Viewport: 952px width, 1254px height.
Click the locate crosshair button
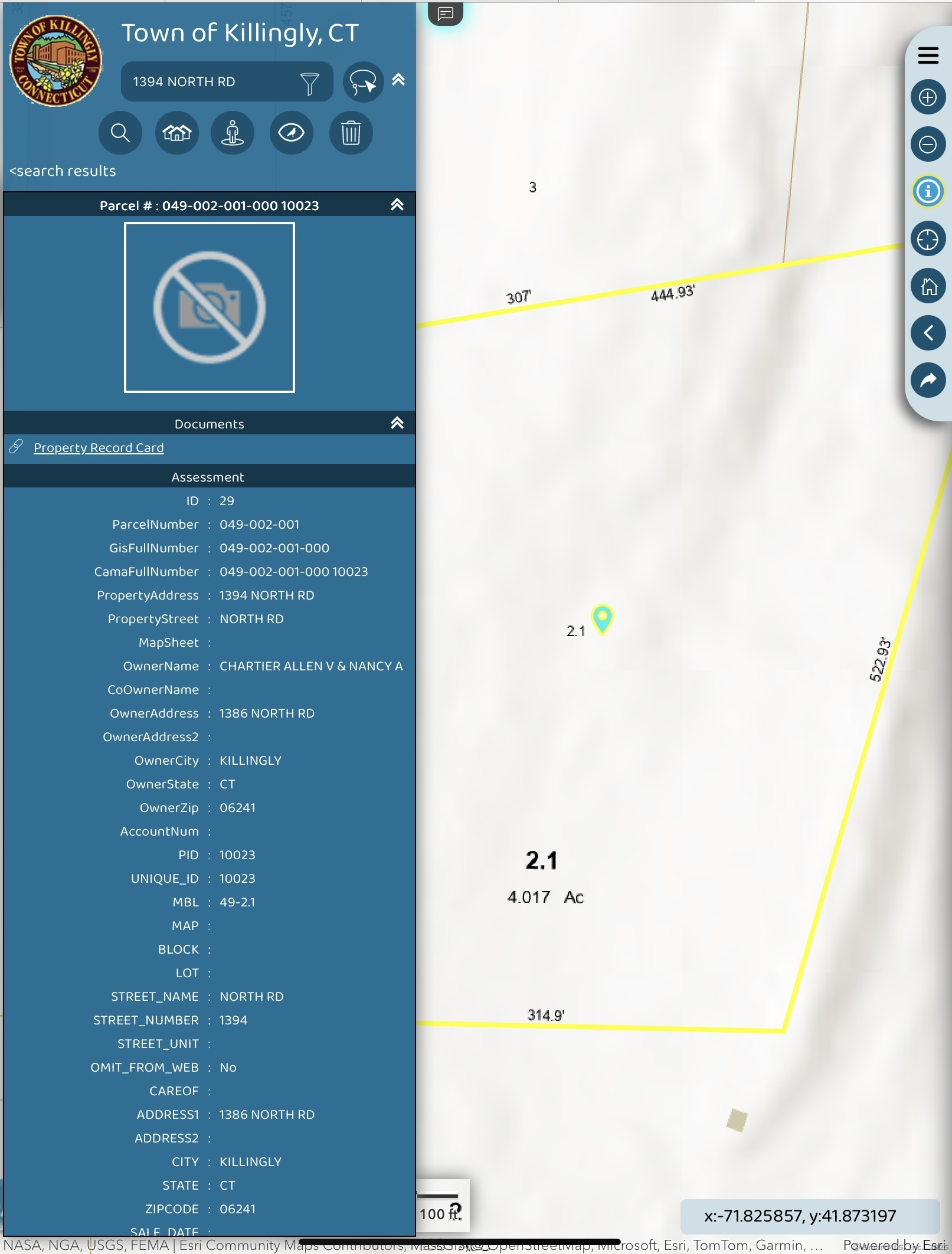(x=927, y=240)
